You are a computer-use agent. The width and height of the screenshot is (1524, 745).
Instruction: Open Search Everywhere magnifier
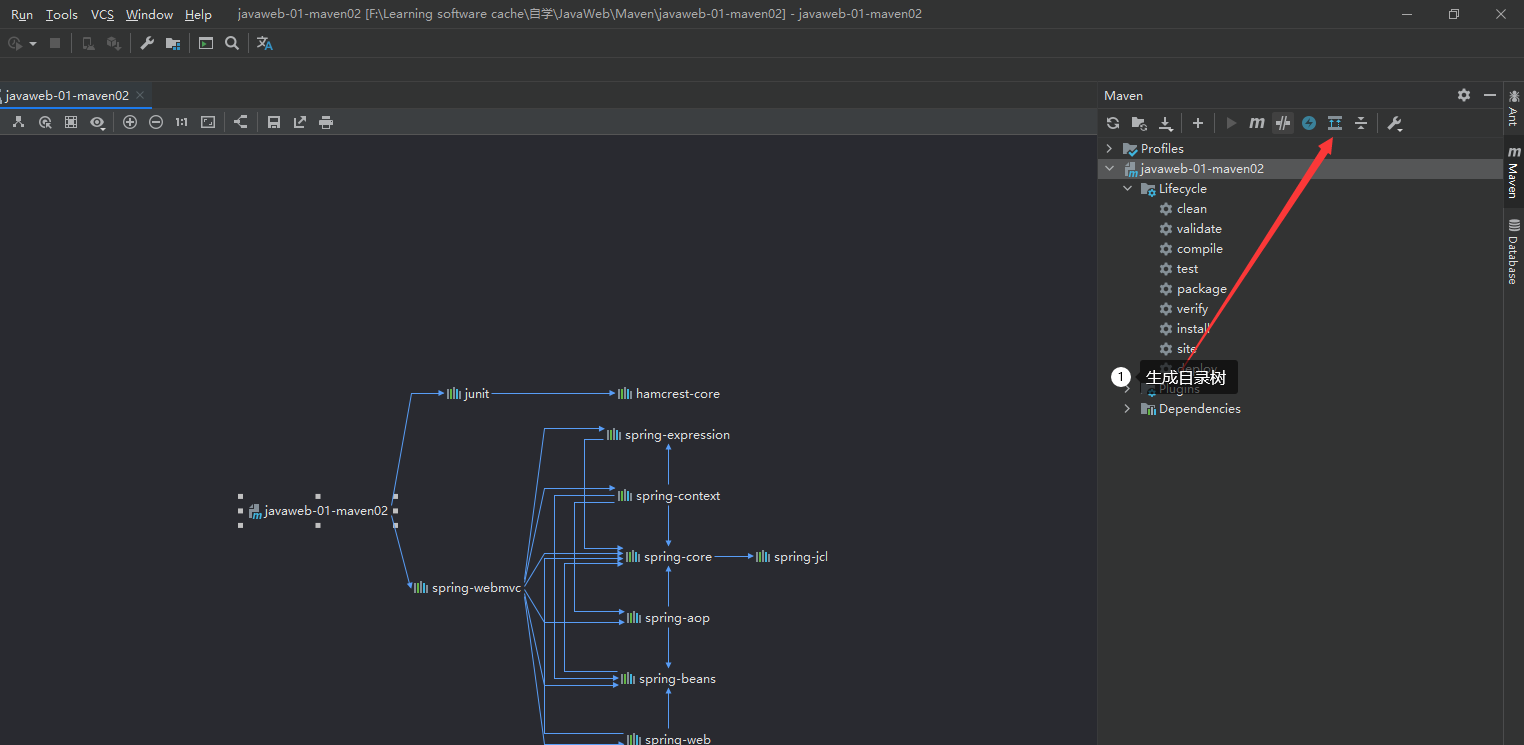232,43
